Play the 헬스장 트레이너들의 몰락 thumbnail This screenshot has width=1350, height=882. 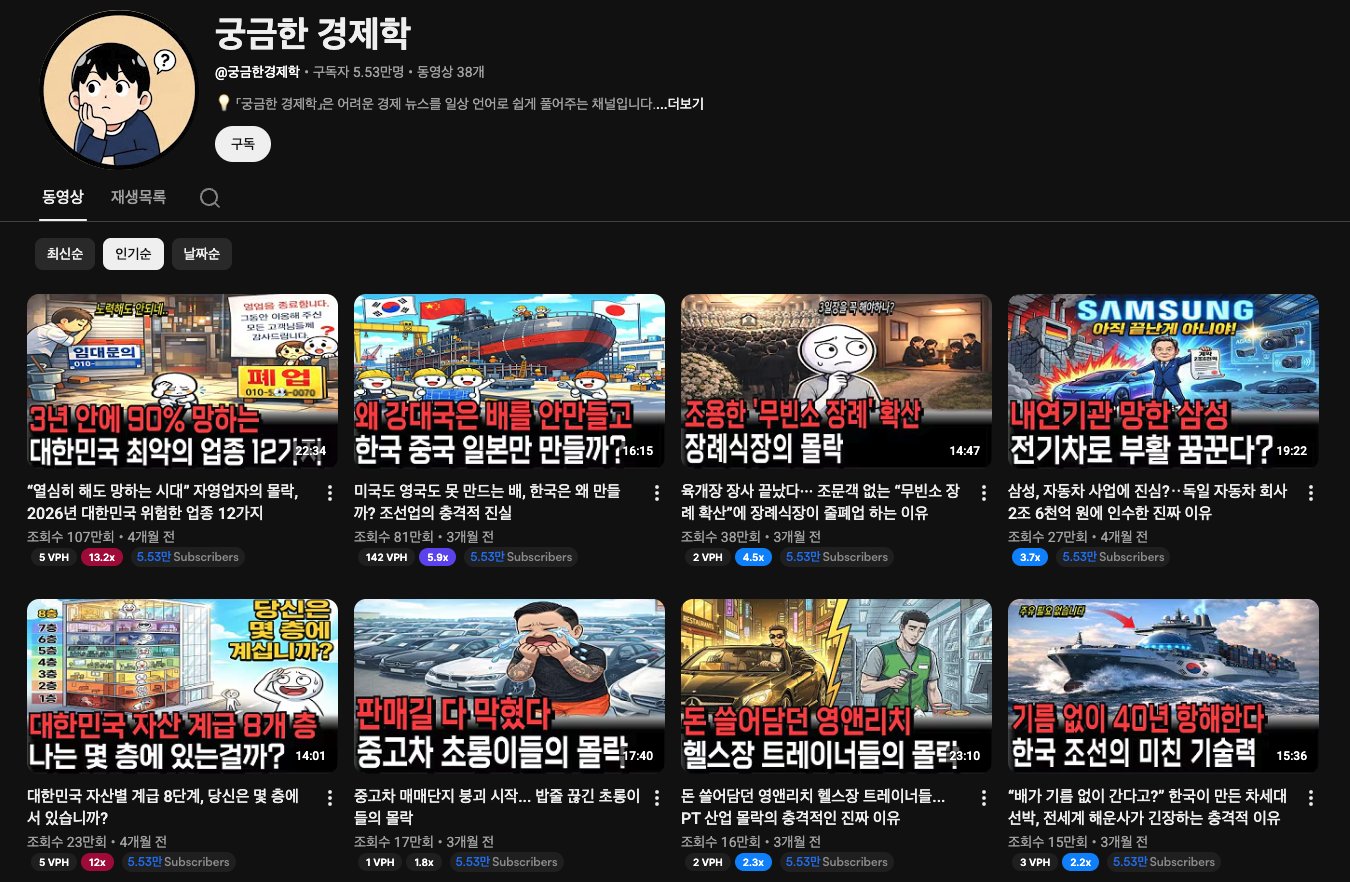point(836,686)
